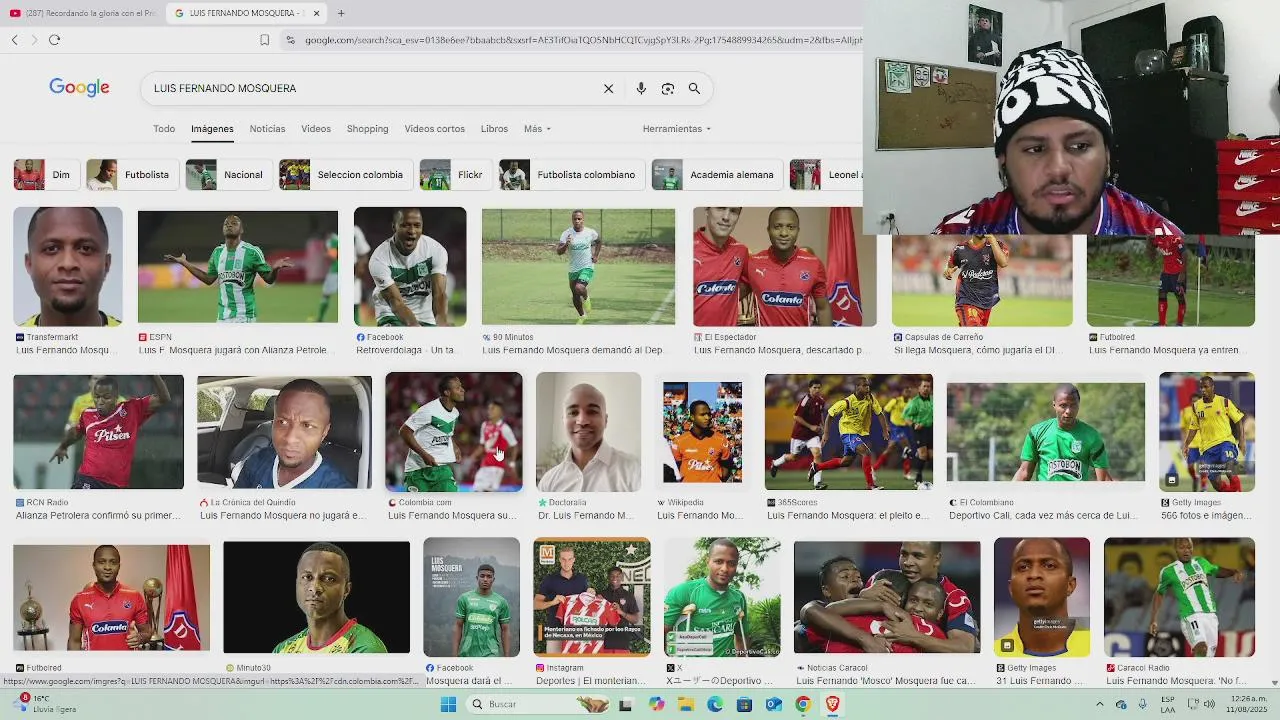Open File Explorer from the taskbar
Screen dimensions: 1280x720
point(686,704)
